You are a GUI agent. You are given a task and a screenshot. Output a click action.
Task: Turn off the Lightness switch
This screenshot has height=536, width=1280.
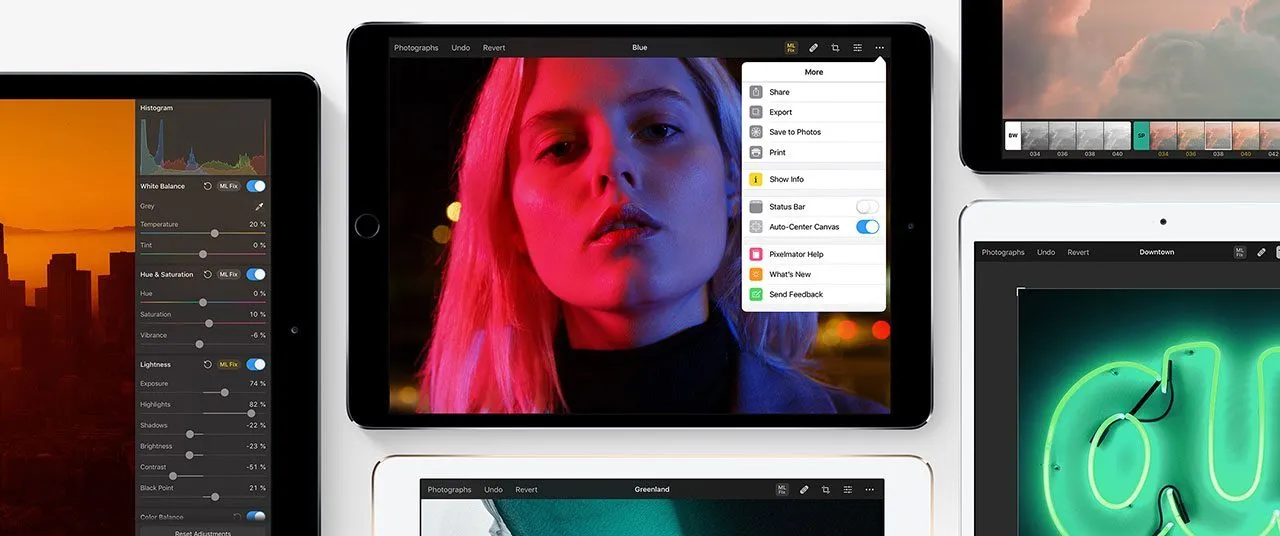coord(256,364)
